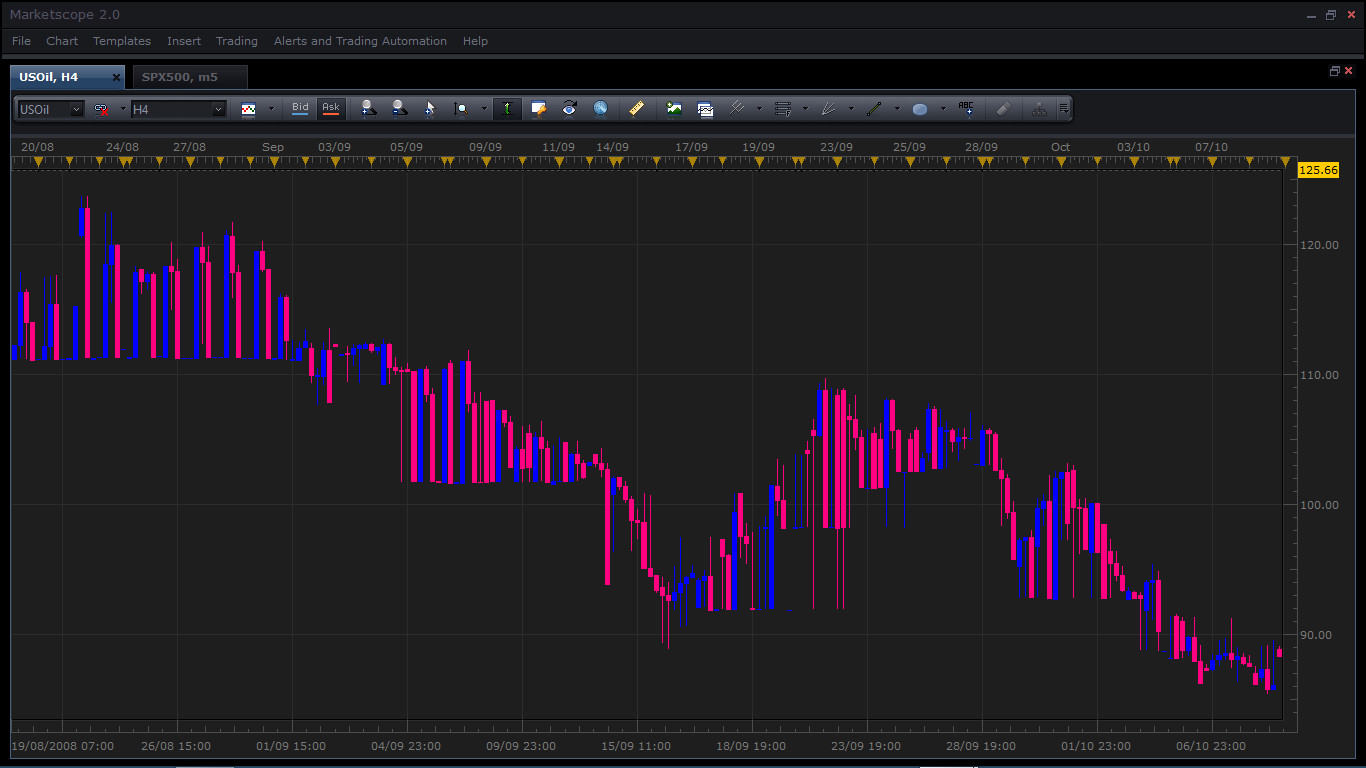Click the eraser tool icon
The image size is (1366, 768).
[x=1004, y=109]
